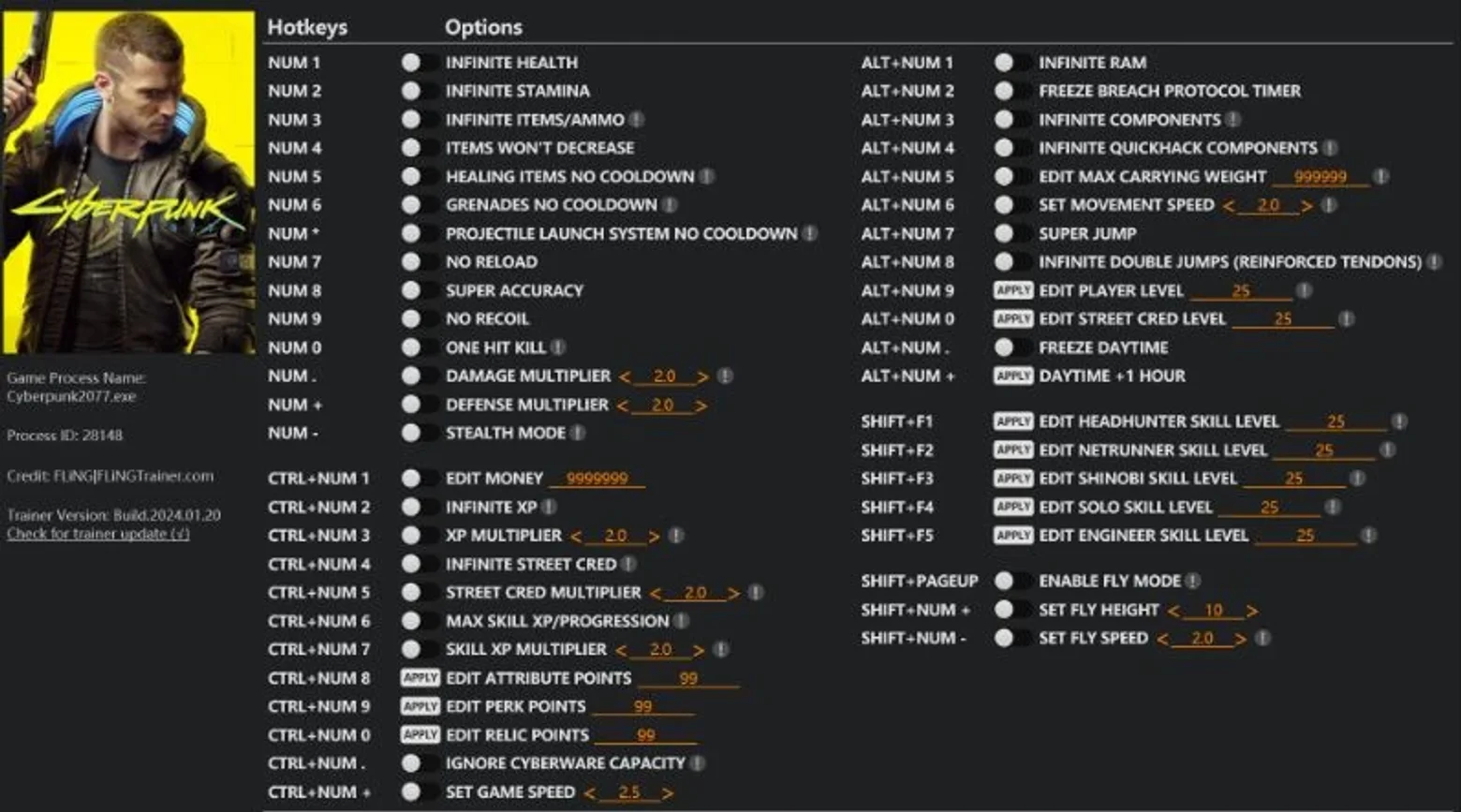Click the info icon next to One Hit Kill
Screen dimensions: 1461x812
click(x=558, y=347)
